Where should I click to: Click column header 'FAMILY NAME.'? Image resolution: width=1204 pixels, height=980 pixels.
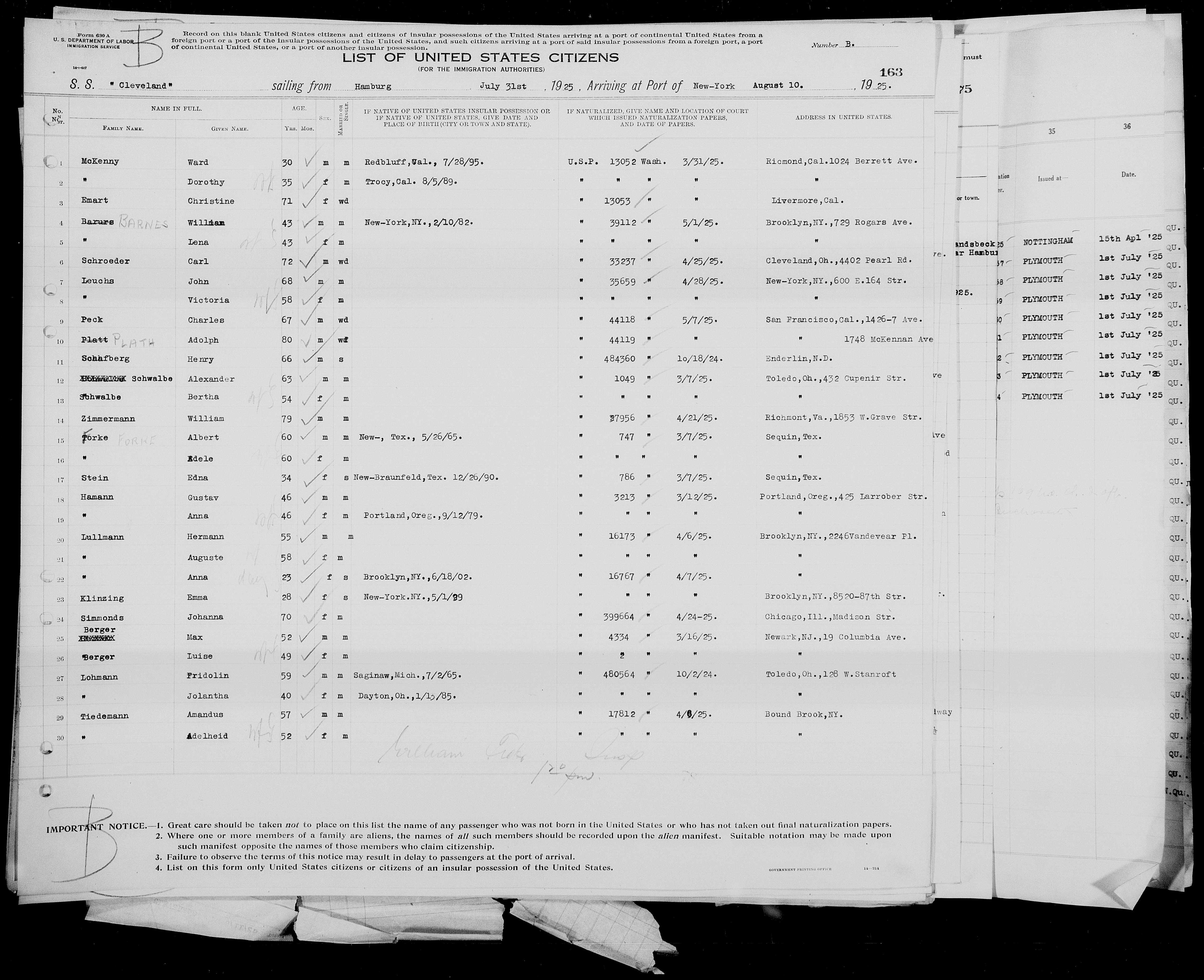pos(123,129)
